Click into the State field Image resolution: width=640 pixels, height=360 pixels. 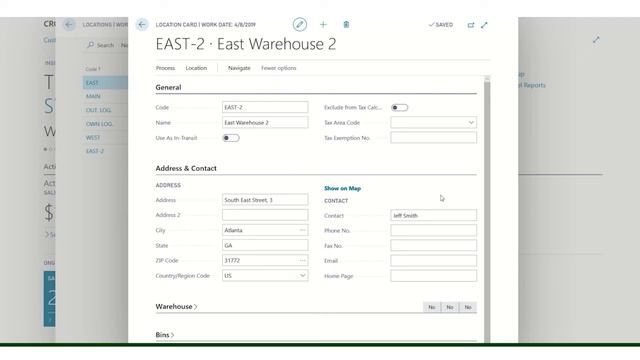tap(265, 245)
